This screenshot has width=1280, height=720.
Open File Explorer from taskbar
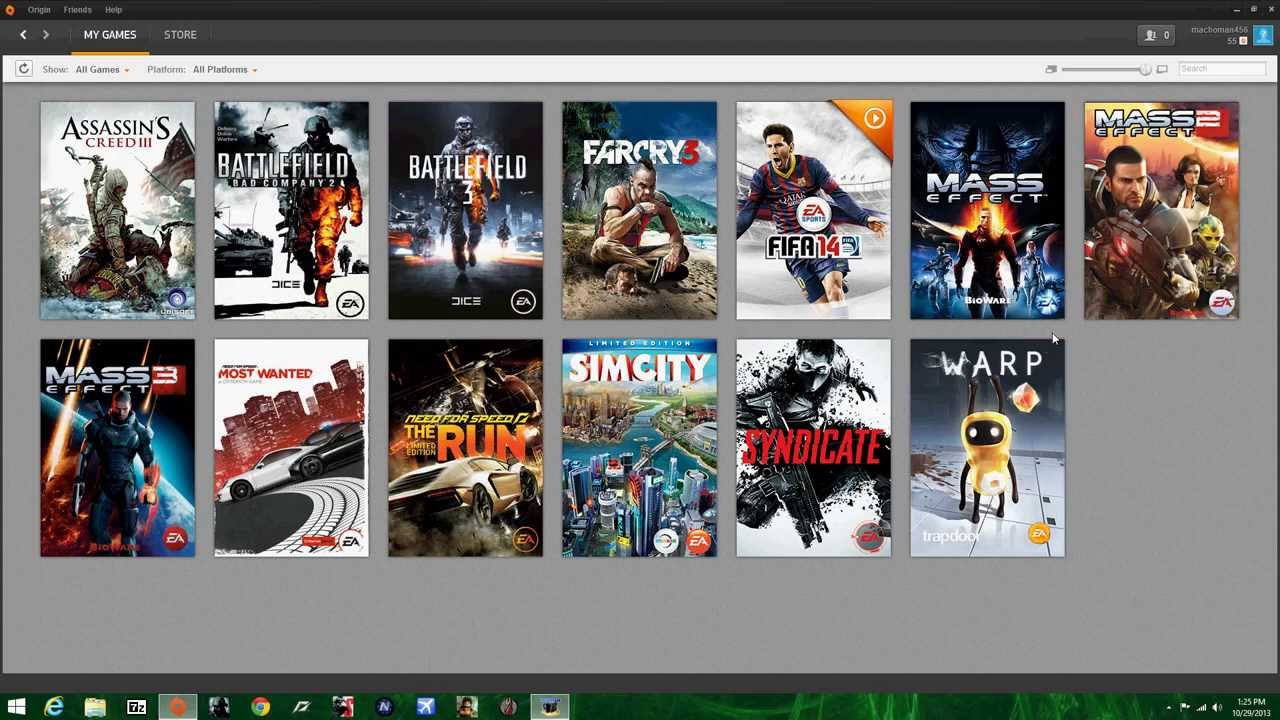[x=95, y=708]
